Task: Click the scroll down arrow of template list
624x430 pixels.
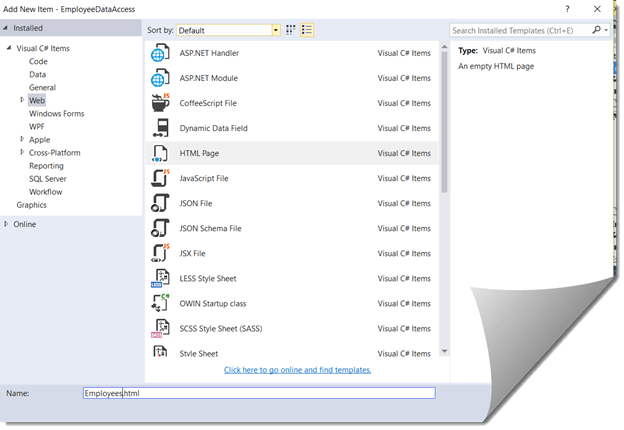Action: [x=445, y=351]
